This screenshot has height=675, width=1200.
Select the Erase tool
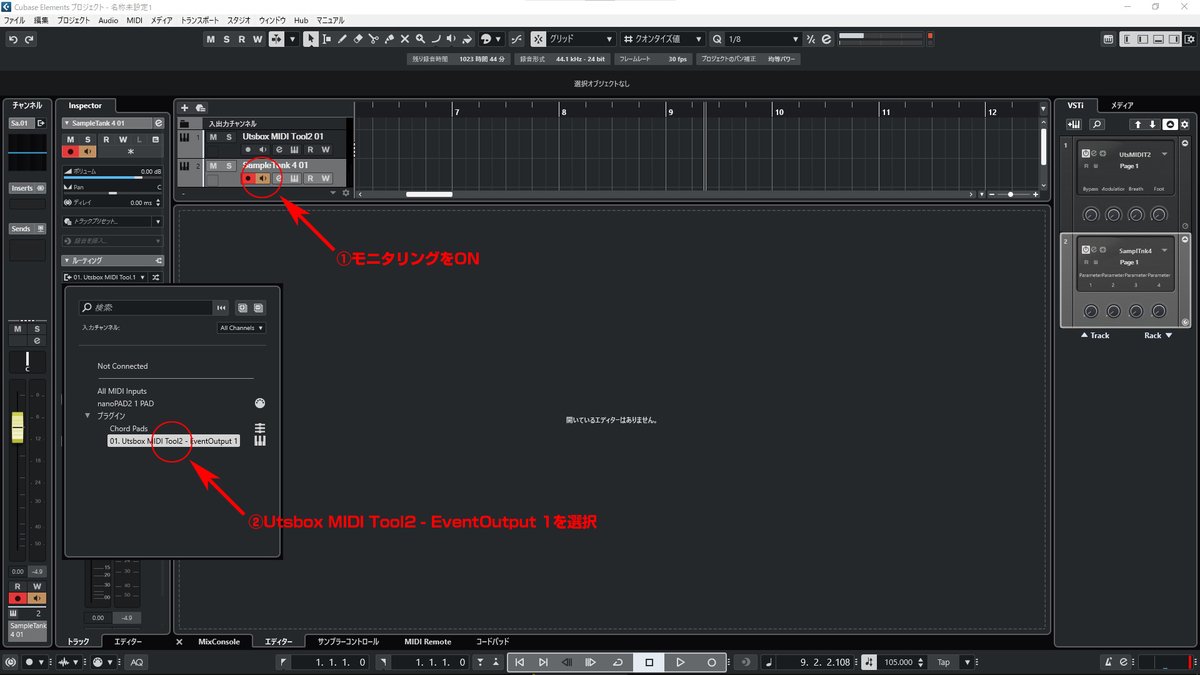358,39
